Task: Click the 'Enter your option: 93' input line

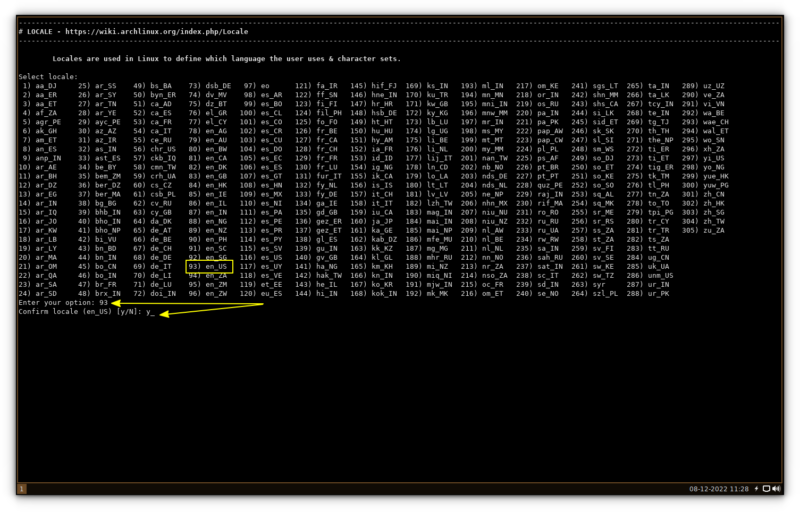Action: pos(63,303)
